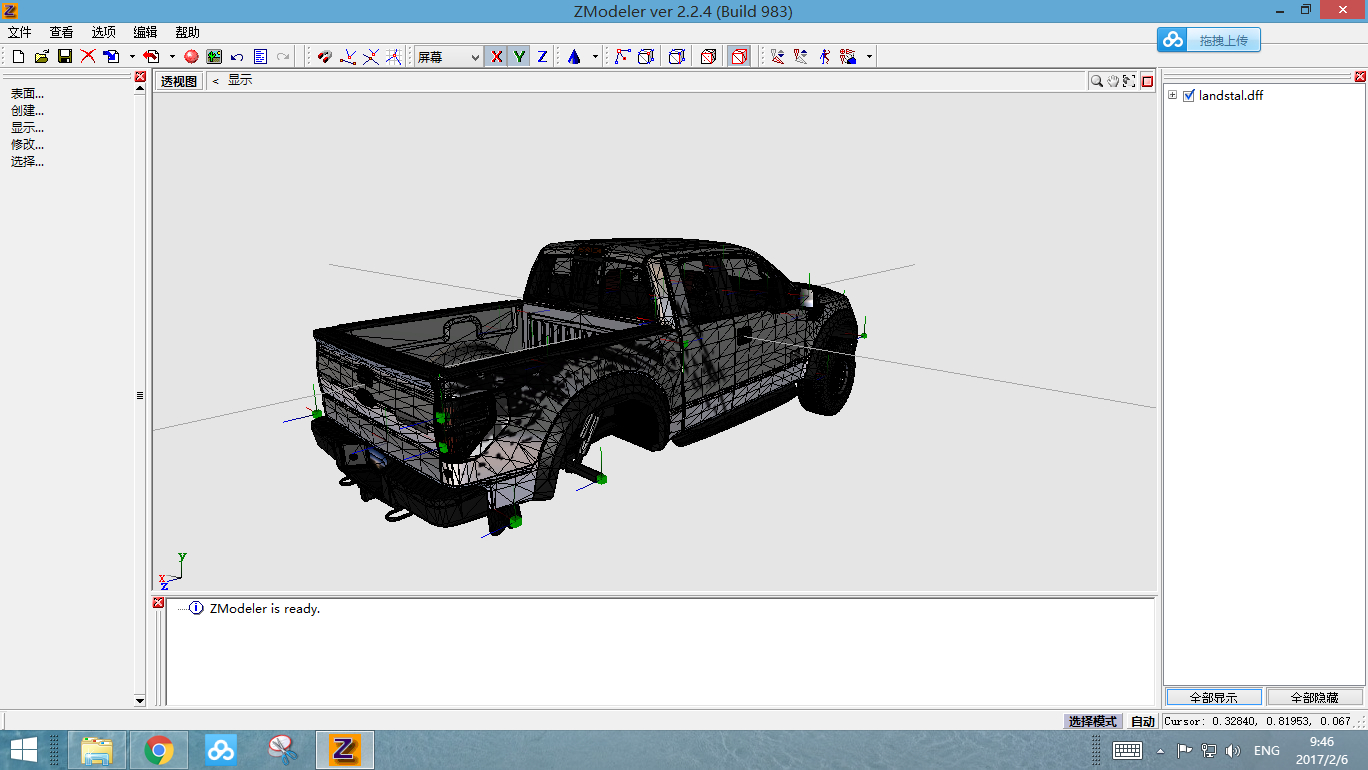The height and width of the screenshot is (770, 1368).
Task: Open the materials editor red sphere icon
Action: coord(191,57)
